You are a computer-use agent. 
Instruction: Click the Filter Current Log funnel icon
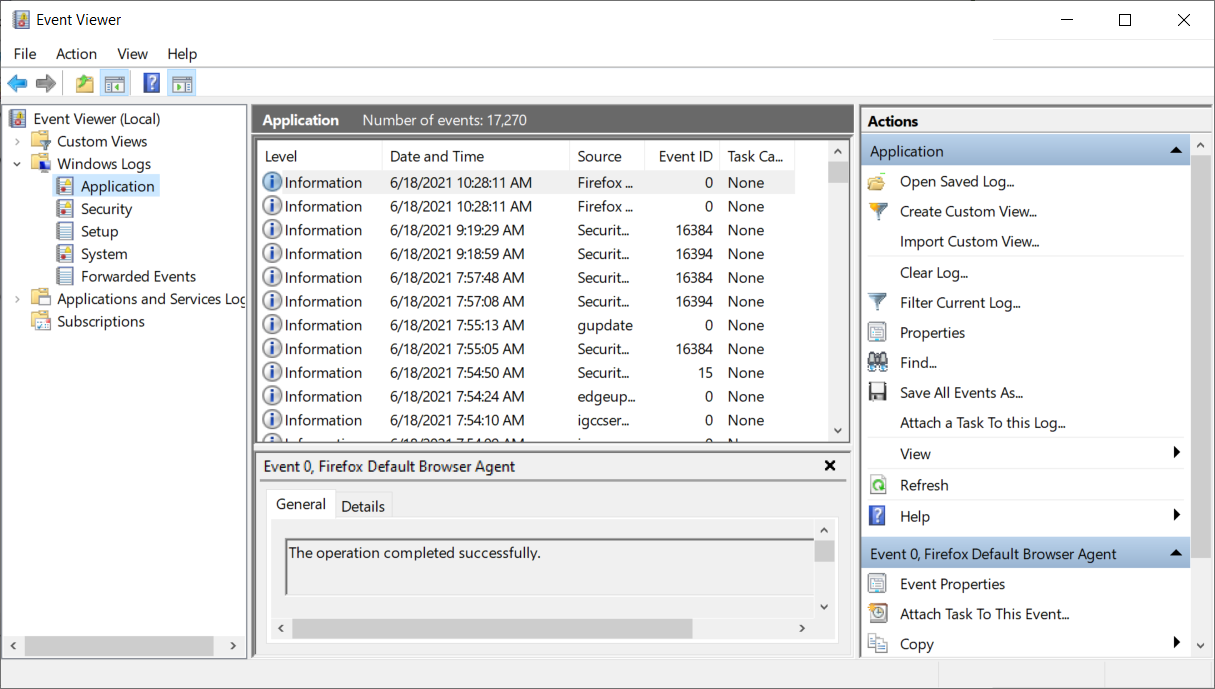coord(878,302)
